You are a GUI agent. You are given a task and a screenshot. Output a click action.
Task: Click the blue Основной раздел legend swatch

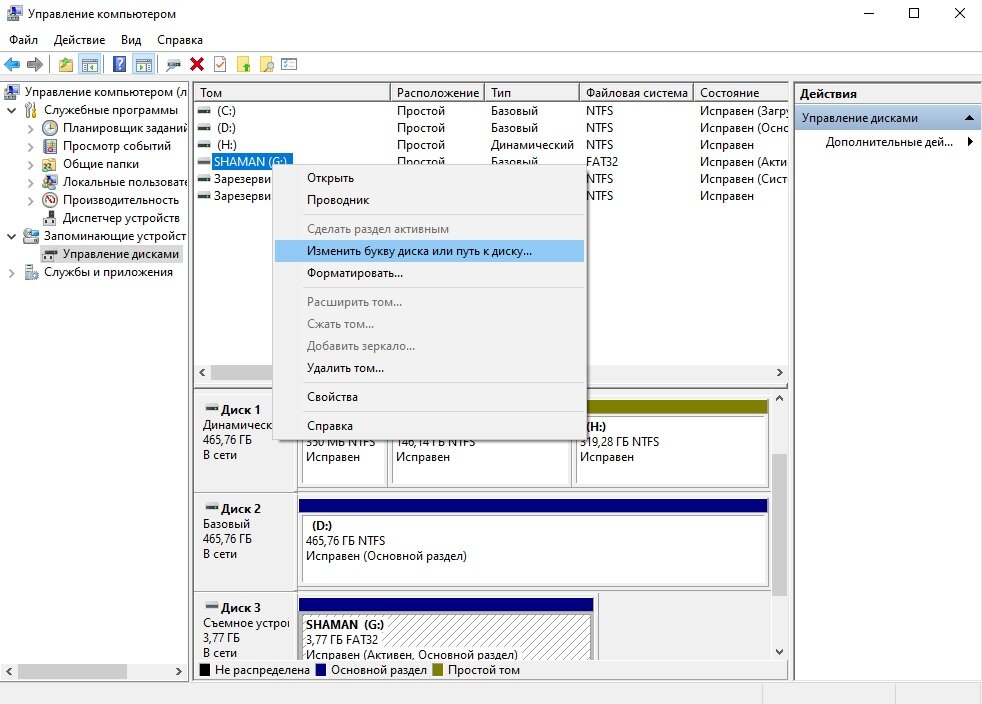(x=321, y=670)
